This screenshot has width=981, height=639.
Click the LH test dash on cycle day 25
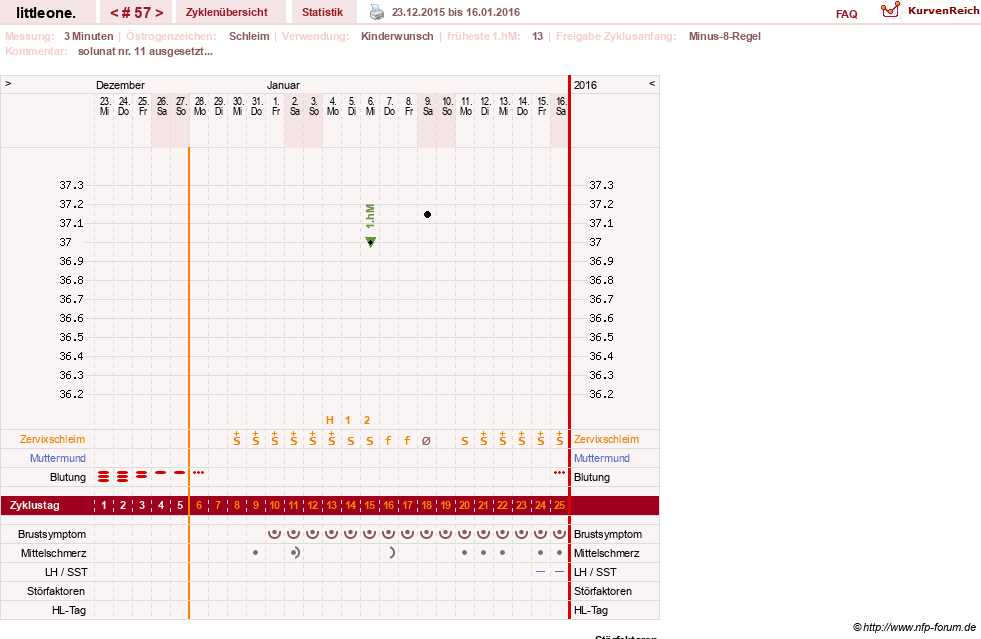[x=559, y=571]
